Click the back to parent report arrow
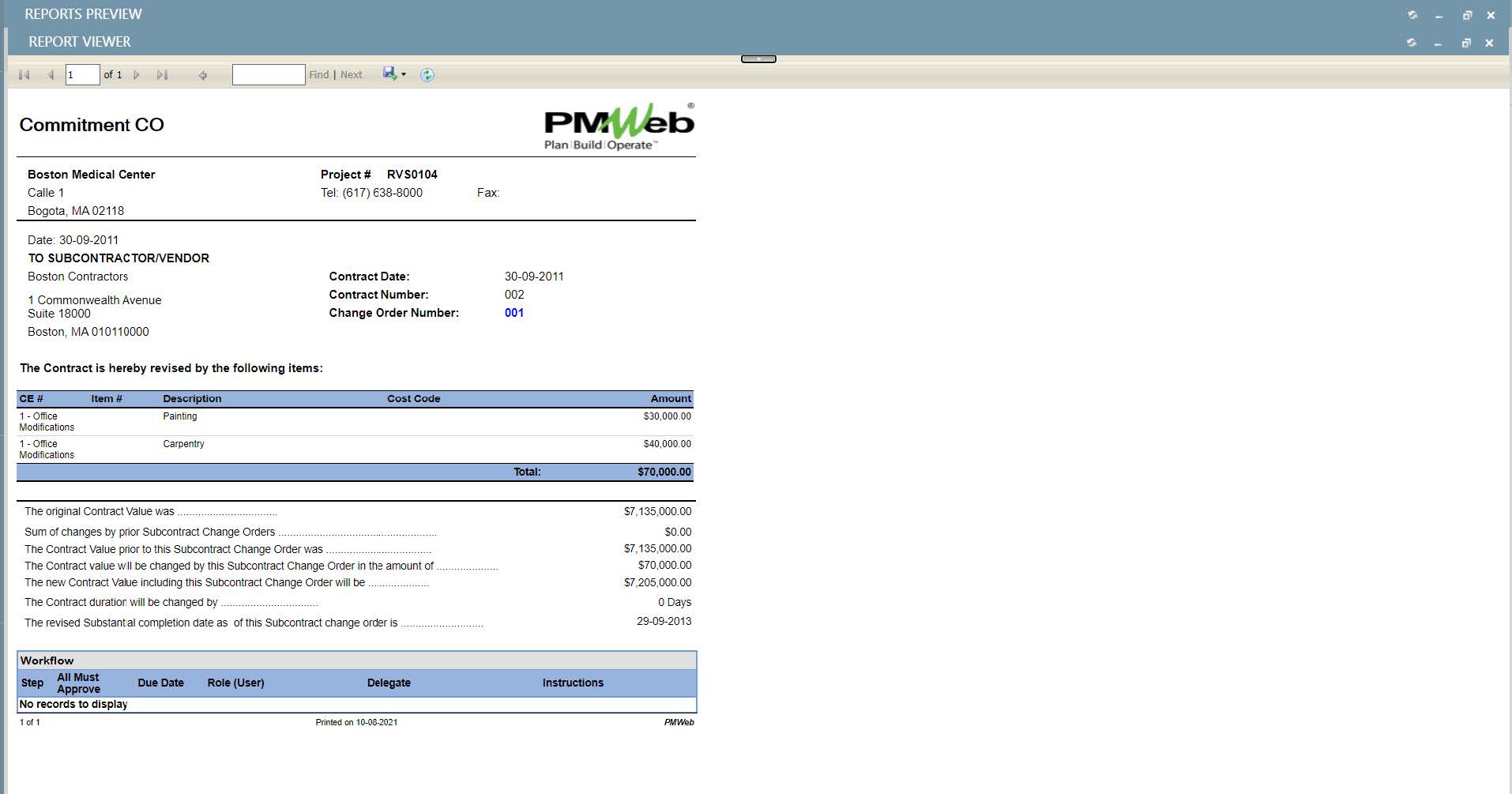This screenshot has width=1512, height=794. coord(203,75)
